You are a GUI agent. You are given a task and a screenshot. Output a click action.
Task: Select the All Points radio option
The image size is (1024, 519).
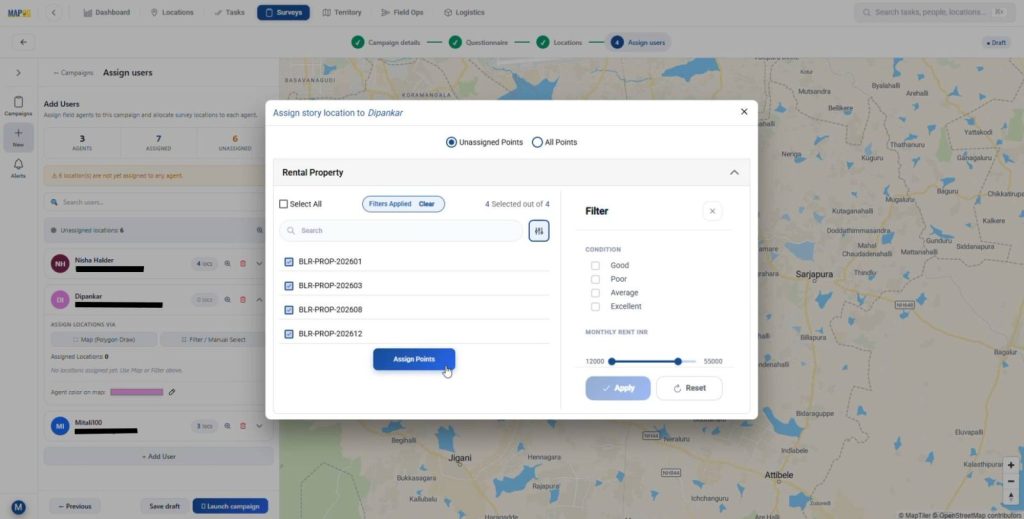tap(537, 142)
